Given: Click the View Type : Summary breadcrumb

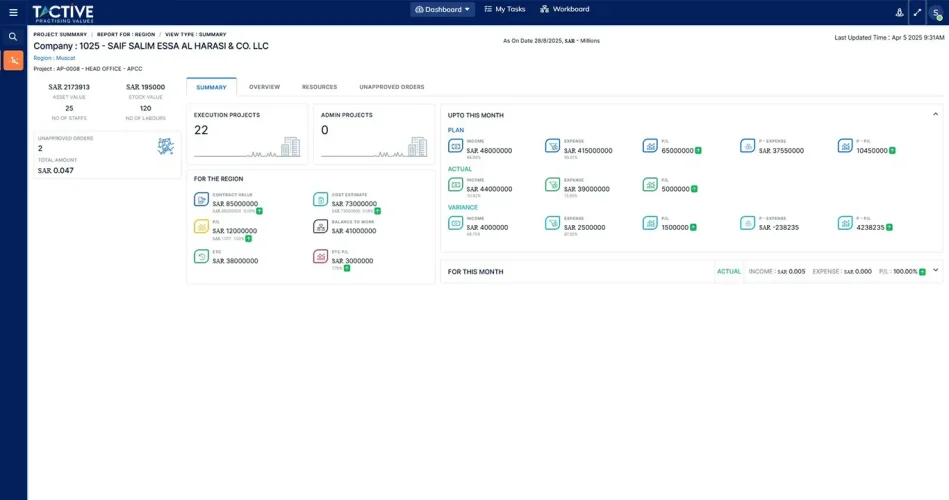Looking at the screenshot, I should [195, 35].
